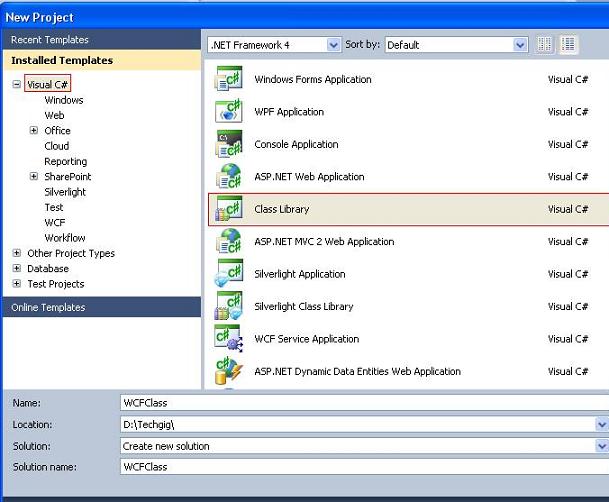Screen dimensions: 609x502
Task: Switch to medium icons list view
Action: point(568,45)
